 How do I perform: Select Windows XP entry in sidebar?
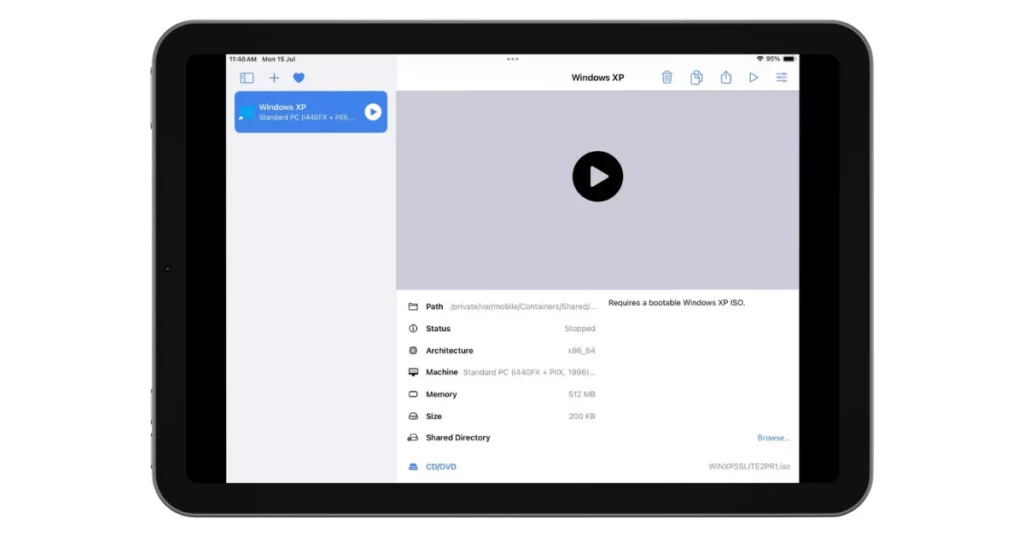pos(311,112)
